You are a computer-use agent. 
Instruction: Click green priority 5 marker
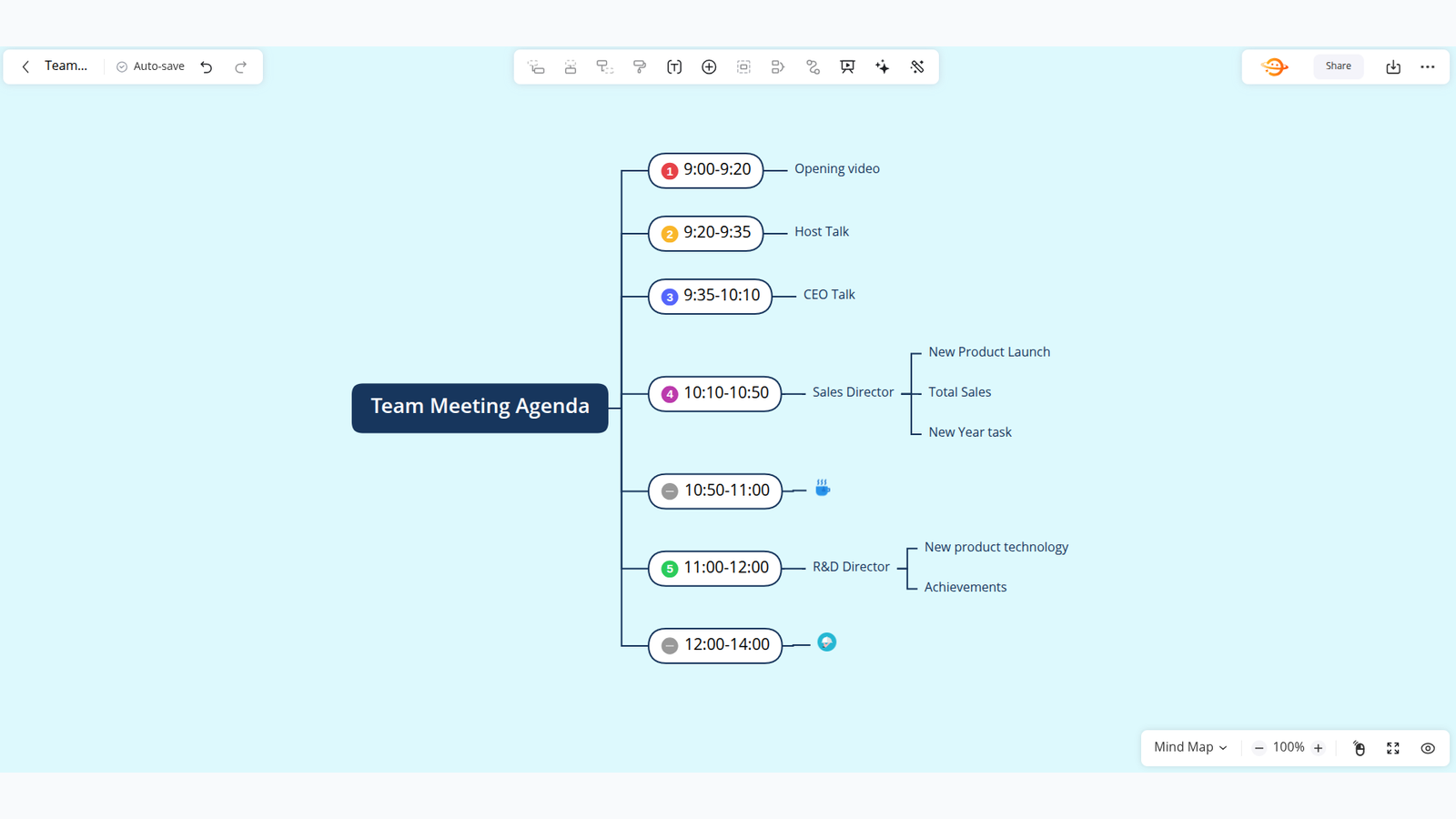[670, 569]
